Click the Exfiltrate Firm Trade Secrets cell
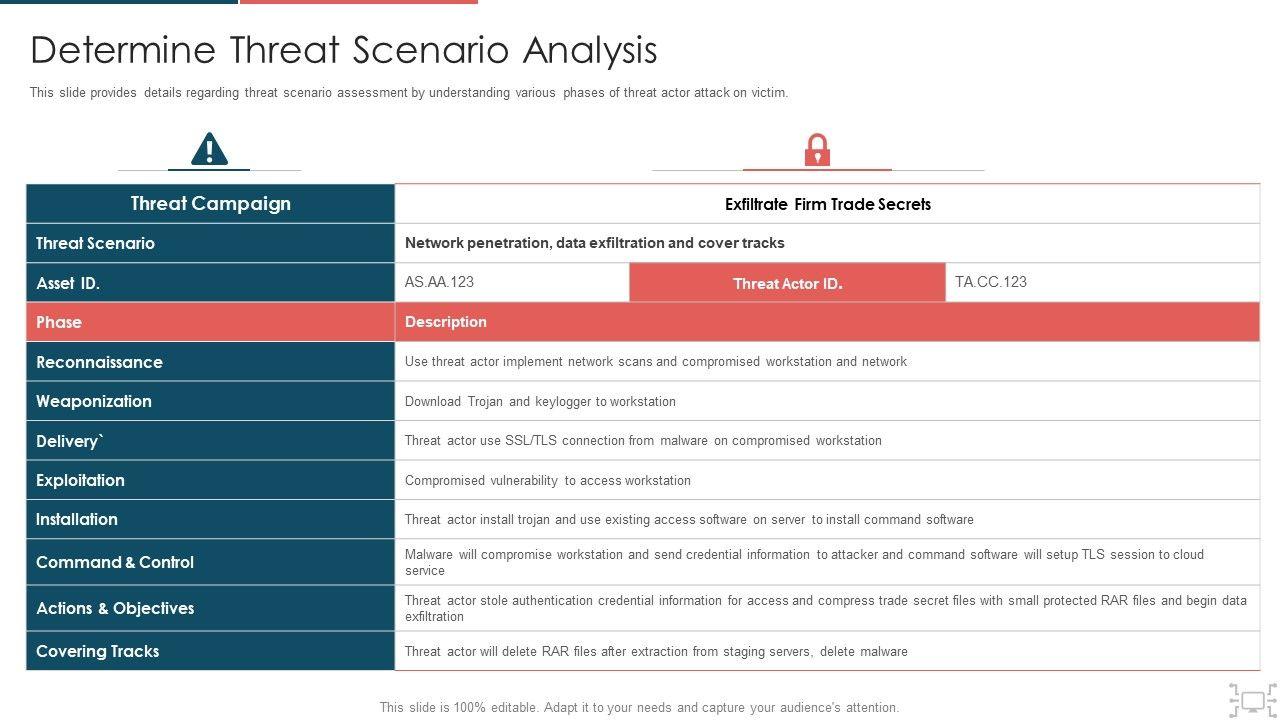The width and height of the screenshot is (1280, 720). [x=827, y=204]
